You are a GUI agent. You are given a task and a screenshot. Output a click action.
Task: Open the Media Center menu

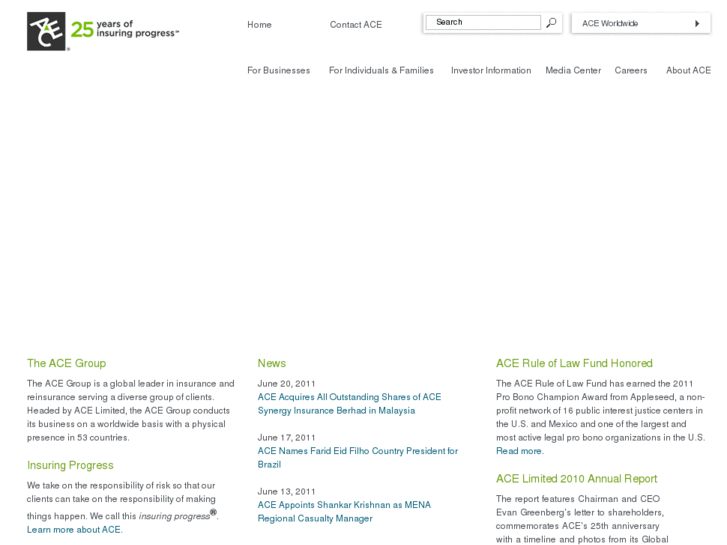[573, 71]
